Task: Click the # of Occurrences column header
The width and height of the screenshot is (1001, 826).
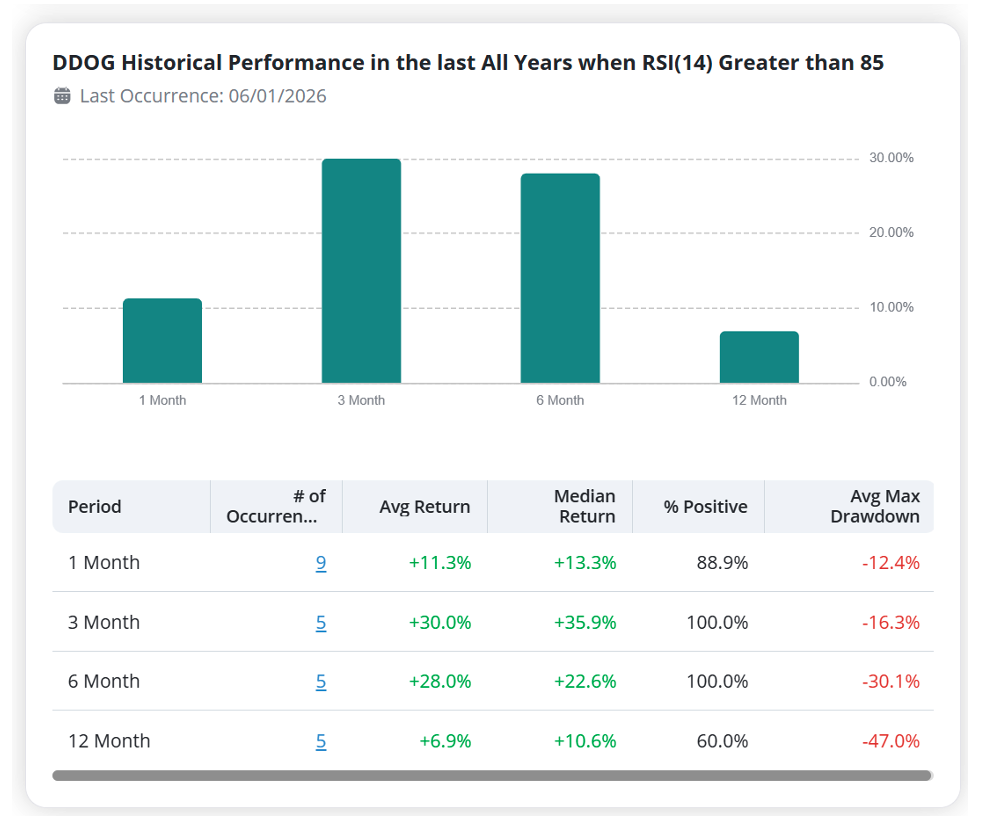Action: (x=276, y=507)
